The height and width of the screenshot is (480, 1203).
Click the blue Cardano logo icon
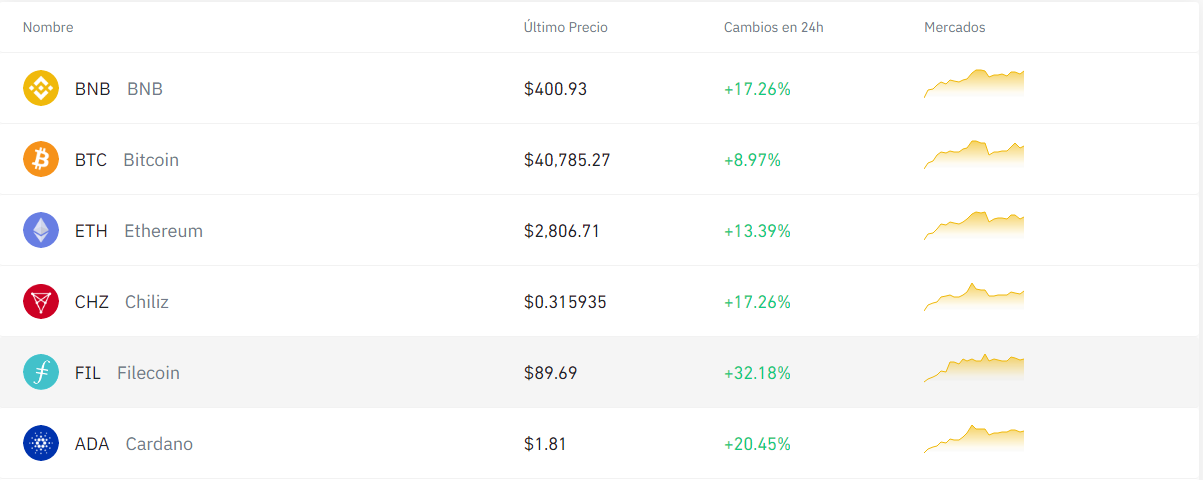click(41, 443)
